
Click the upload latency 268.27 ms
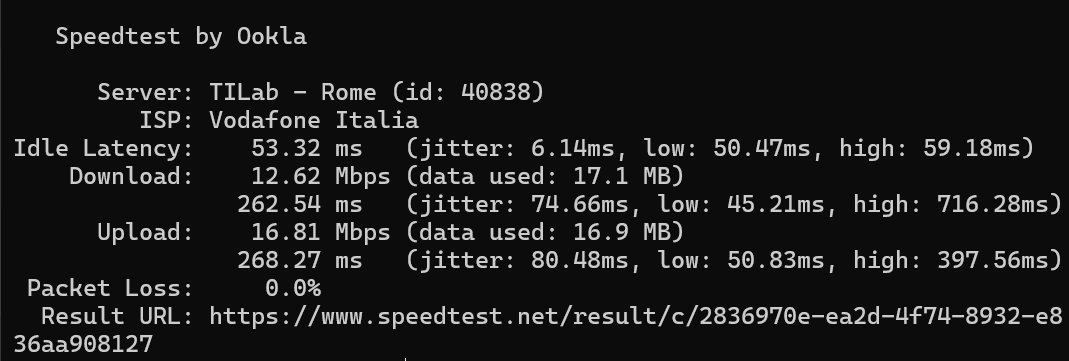[x=300, y=260]
